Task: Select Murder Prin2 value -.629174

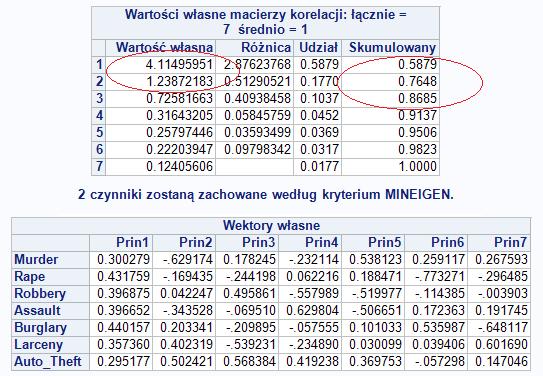Action: [188, 259]
